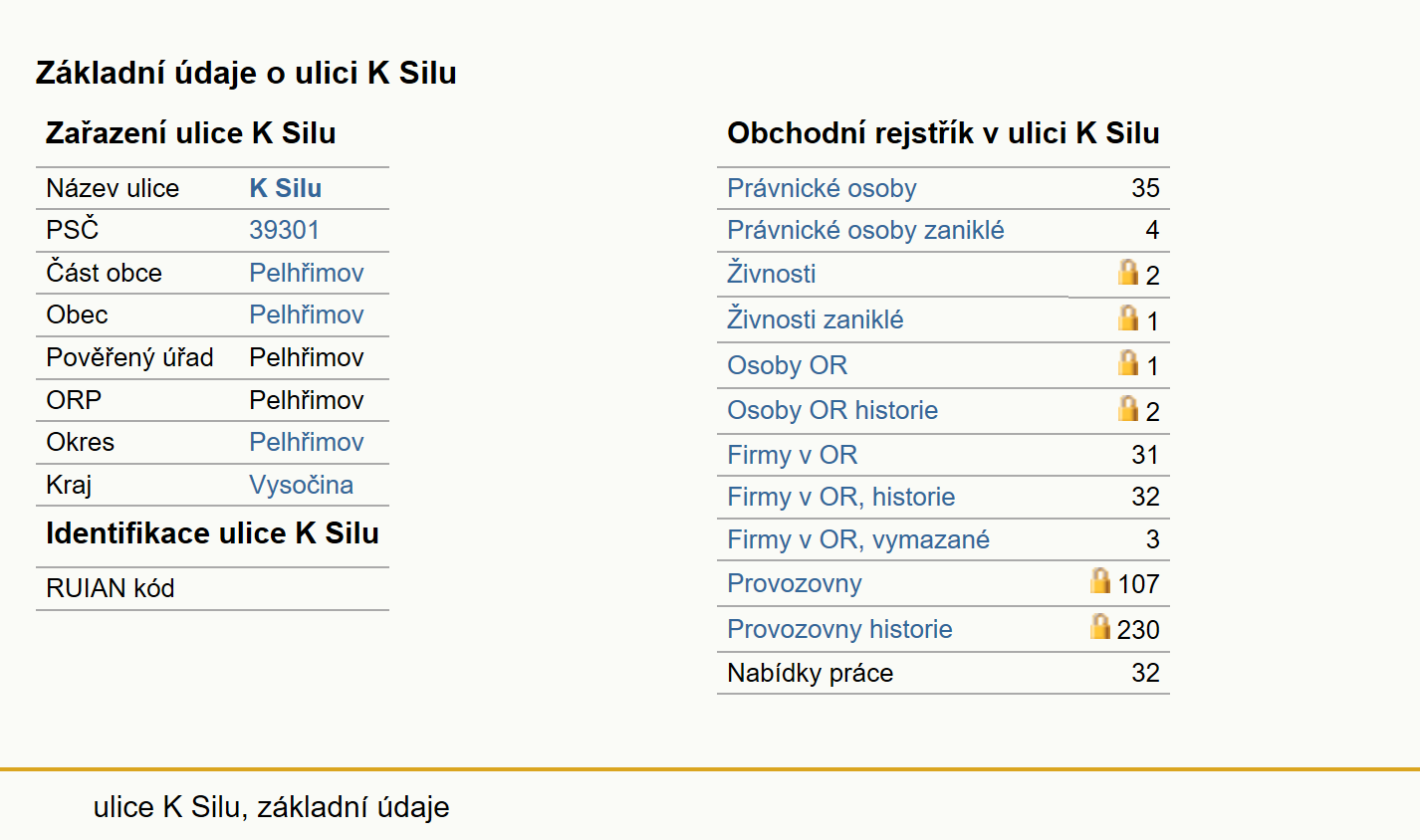Image resolution: width=1420 pixels, height=840 pixels.
Task: Click the Nabídky práce row
Action: tap(943, 673)
